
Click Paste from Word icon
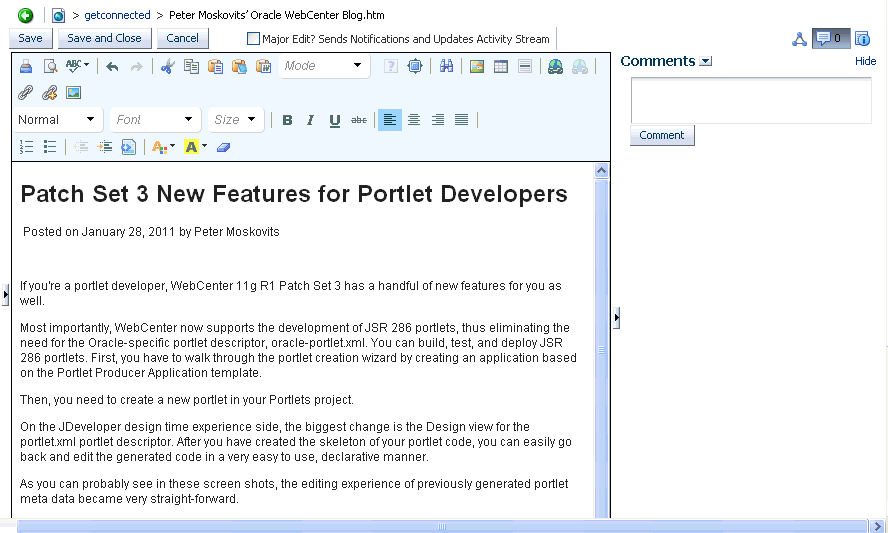pos(263,66)
